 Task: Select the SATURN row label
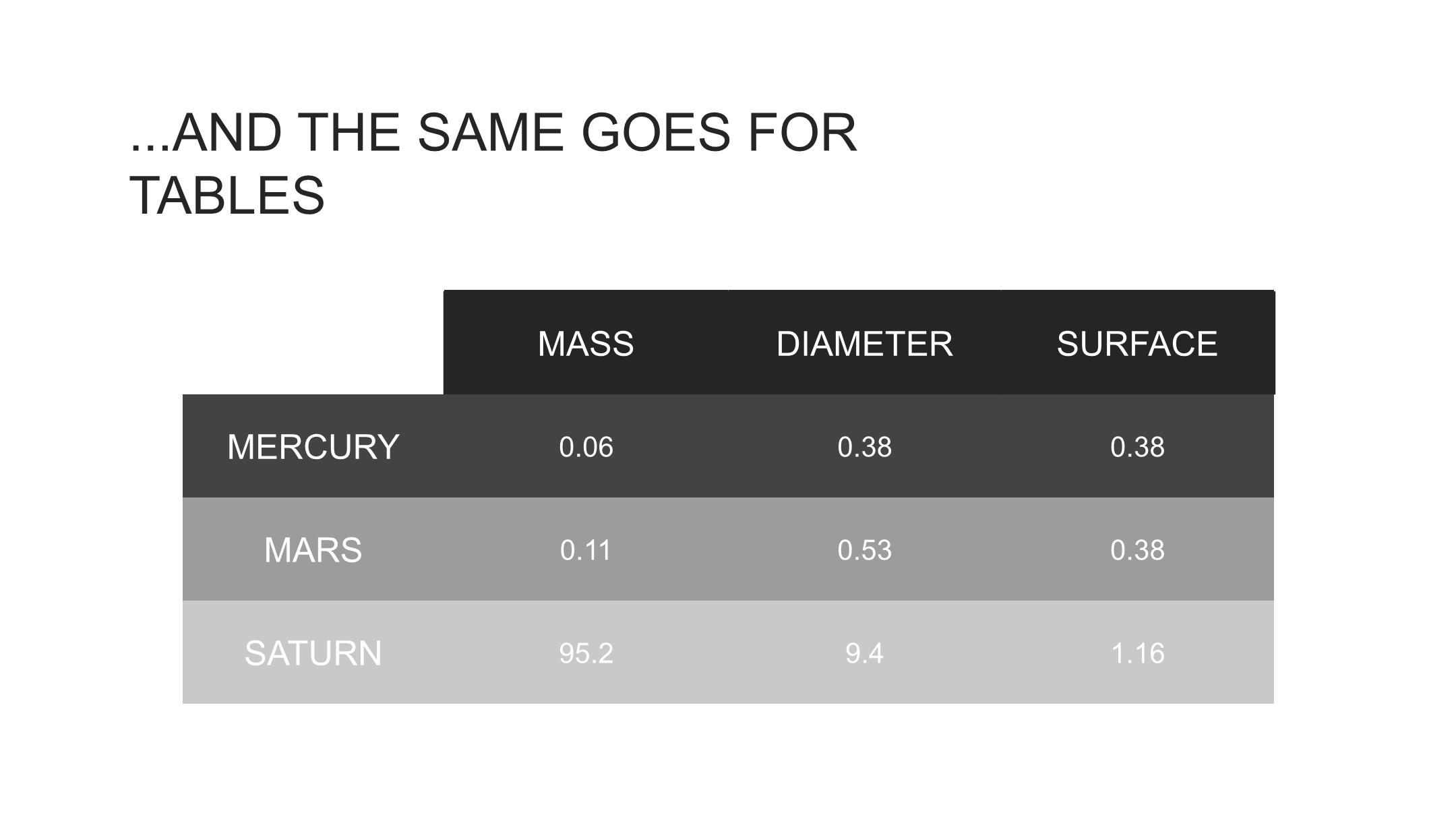click(313, 653)
